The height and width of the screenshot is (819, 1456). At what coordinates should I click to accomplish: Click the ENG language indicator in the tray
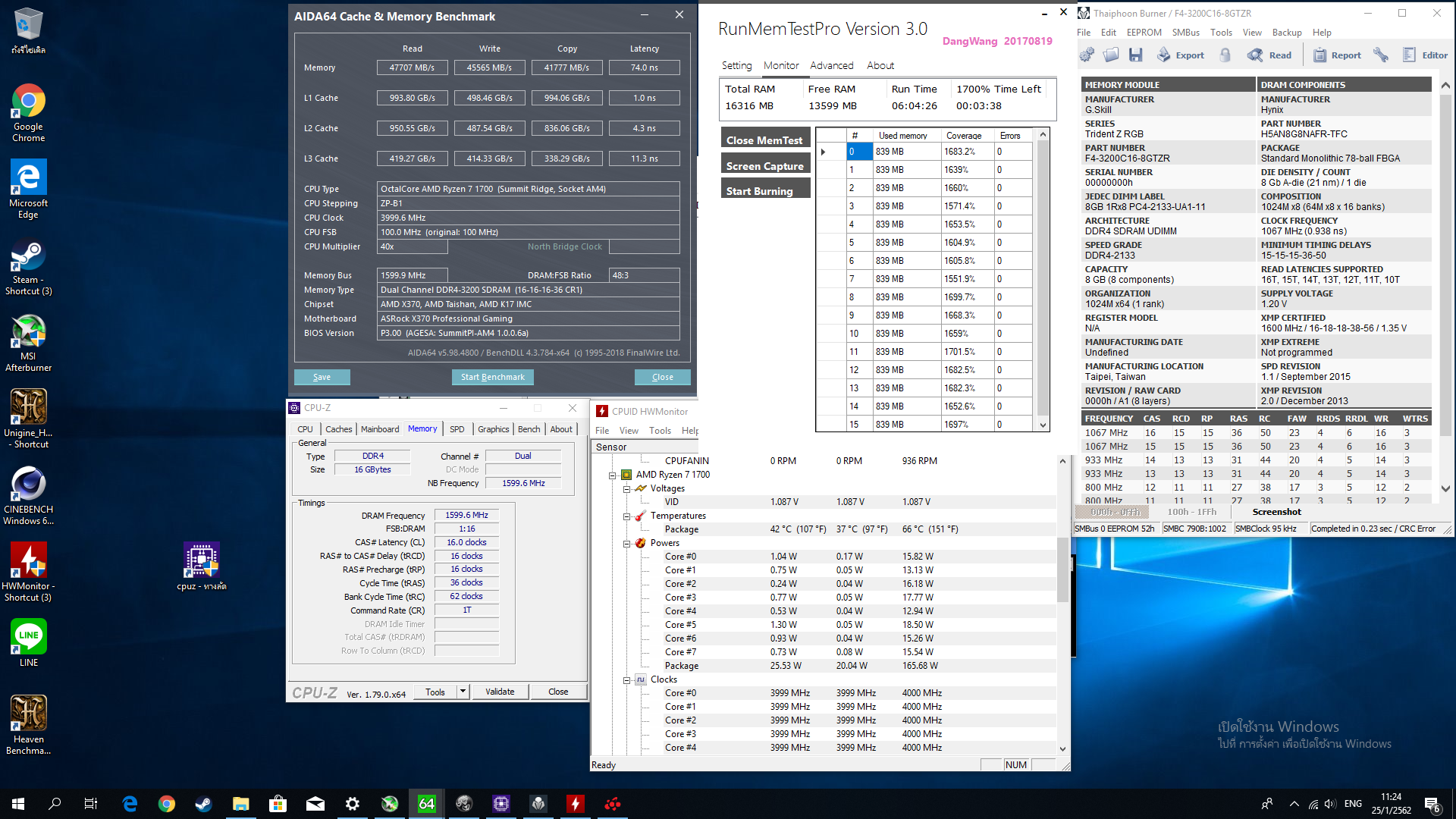coord(1353,804)
